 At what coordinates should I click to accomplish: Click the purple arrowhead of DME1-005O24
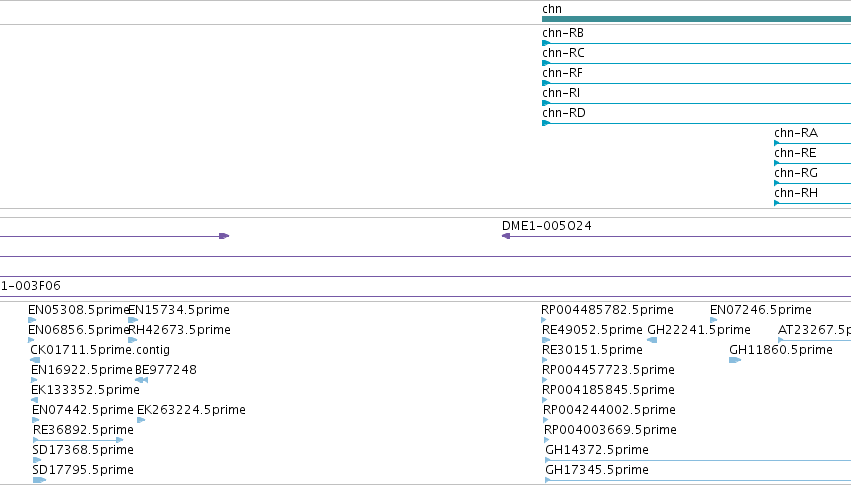point(506,236)
